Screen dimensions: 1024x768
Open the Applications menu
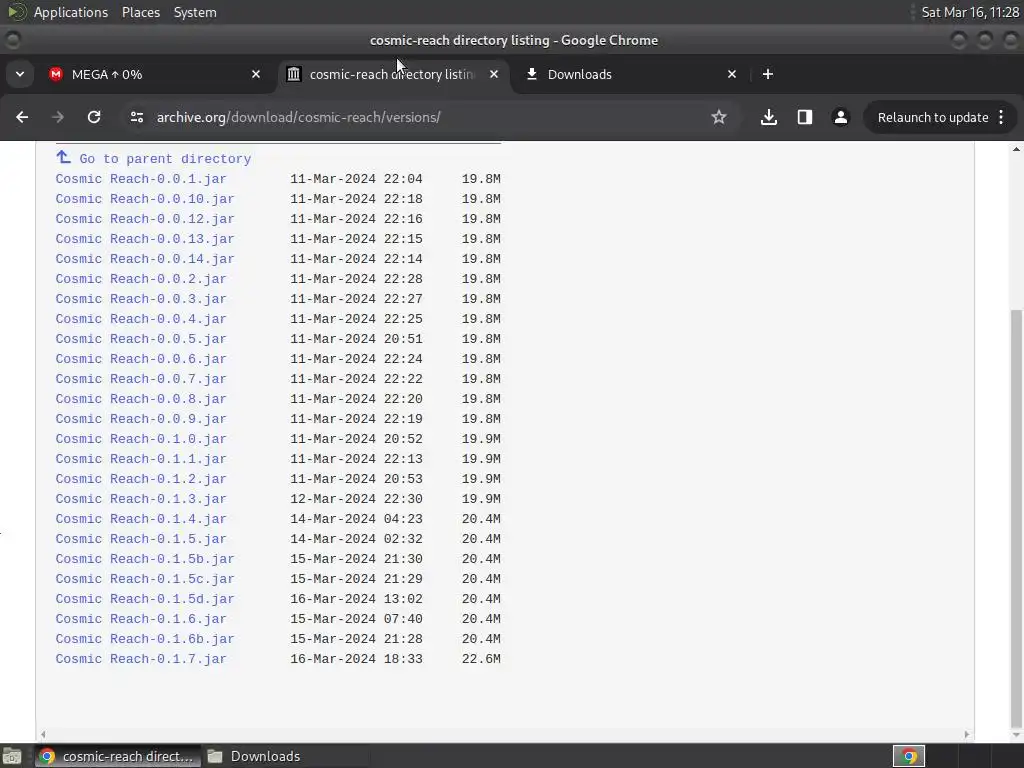tap(71, 12)
